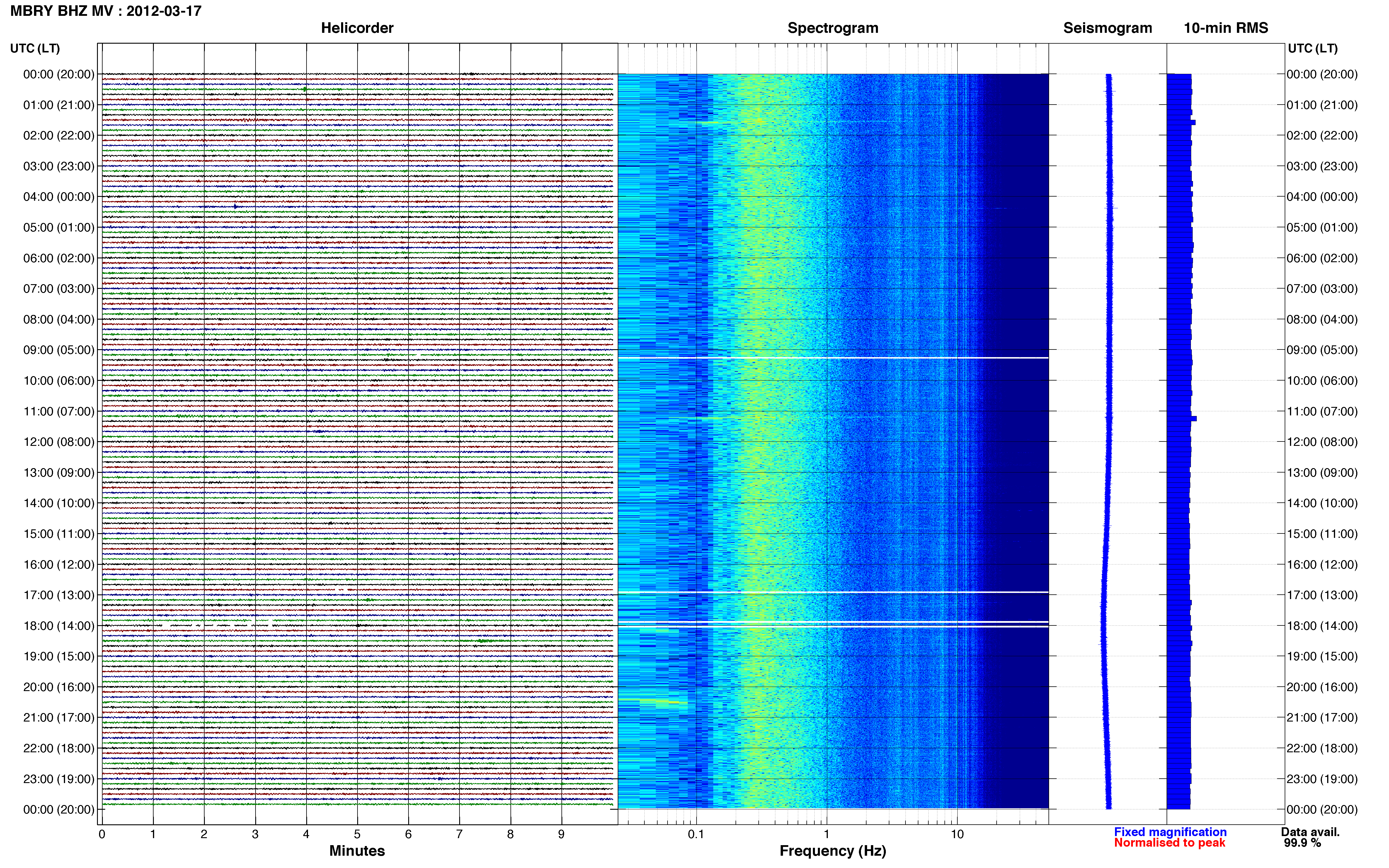Screen dimensions: 1389x868
Task: Click left time label '15:00 (11:00)'
Action: coord(59,534)
